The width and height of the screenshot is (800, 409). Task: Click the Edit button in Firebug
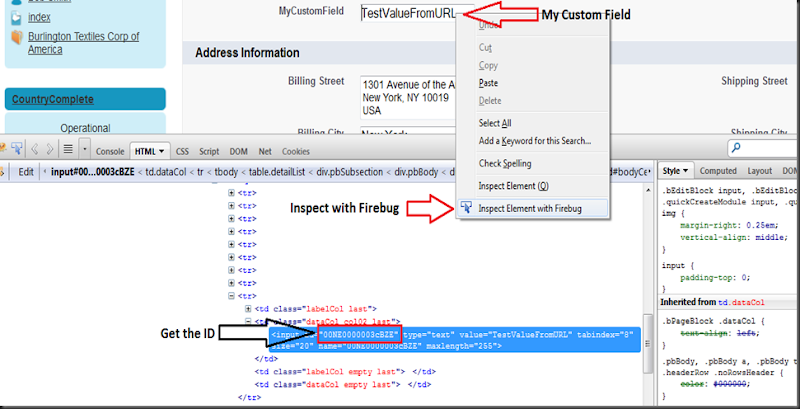coord(26,172)
